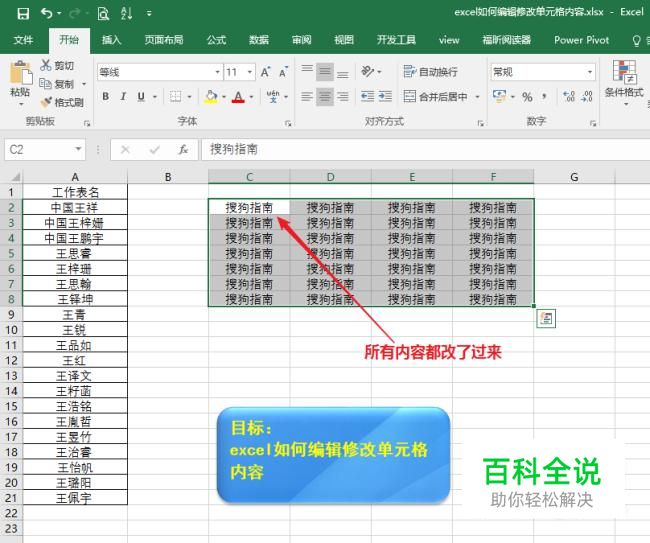The image size is (650, 543).
Task: Click Cancel X in formula bar
Action: pyautogui.click(x=125, y=149)
